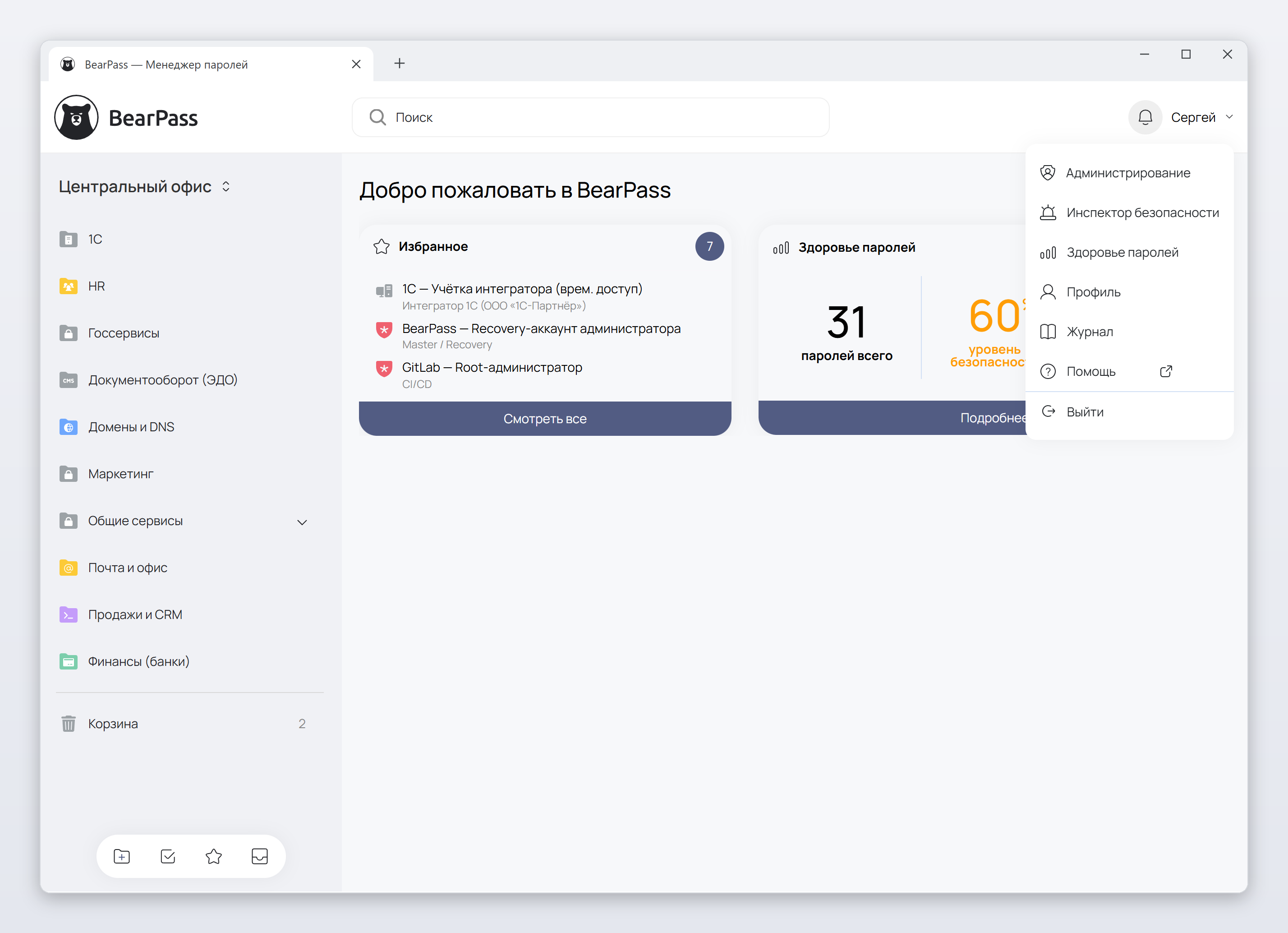
Task: Click the BearPass brand name text
Action: [x=153, y=118]
